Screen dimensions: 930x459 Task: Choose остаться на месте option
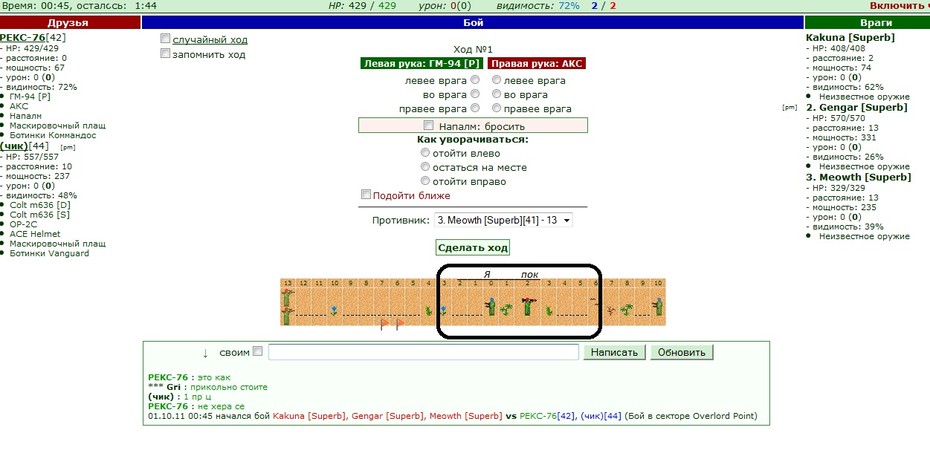425,167
